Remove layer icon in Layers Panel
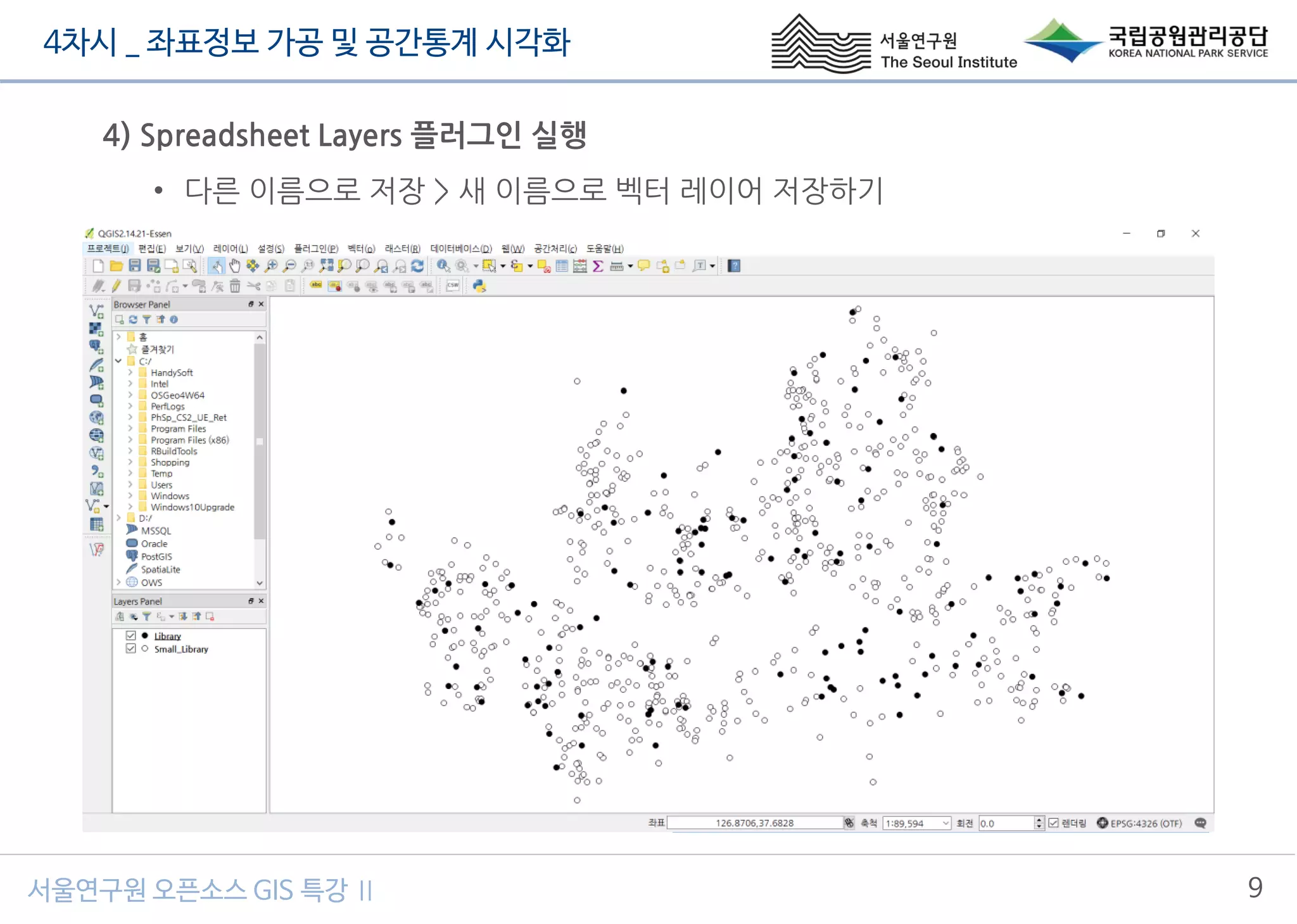This screenshot has width=1297, height=924. (210, 616)
